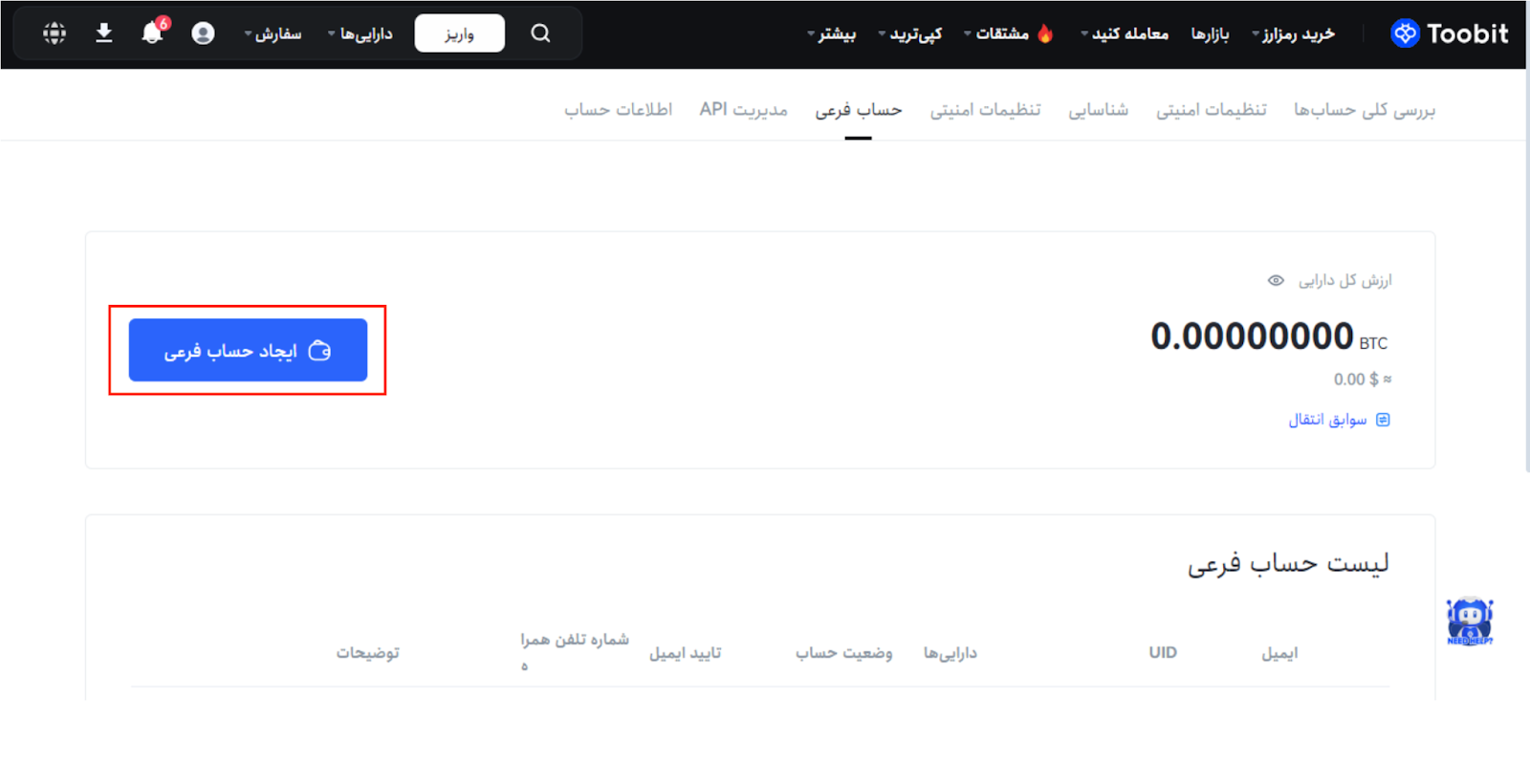Click ایجاد حساب فرعی button

click(248, 350)
